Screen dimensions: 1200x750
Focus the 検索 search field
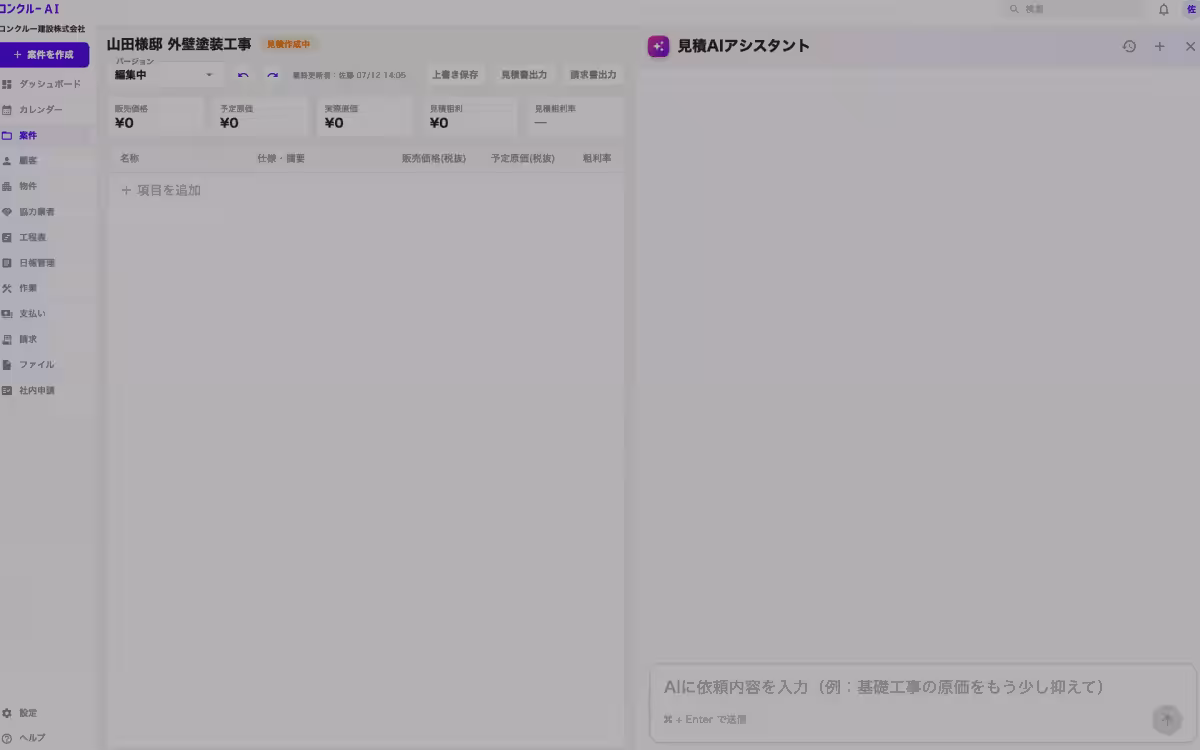pos(1073,9)
